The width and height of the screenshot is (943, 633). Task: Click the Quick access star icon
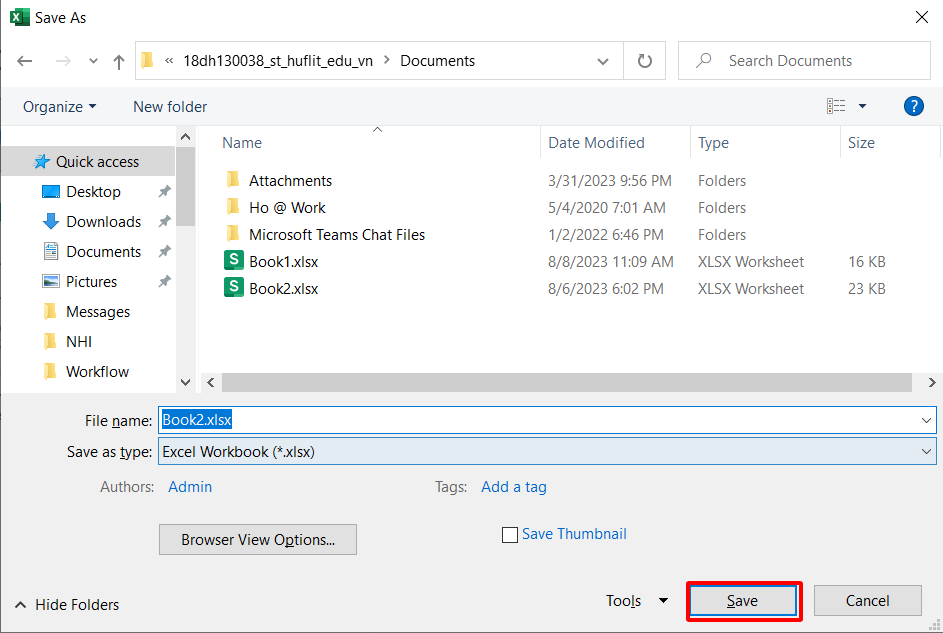point(42,161)
